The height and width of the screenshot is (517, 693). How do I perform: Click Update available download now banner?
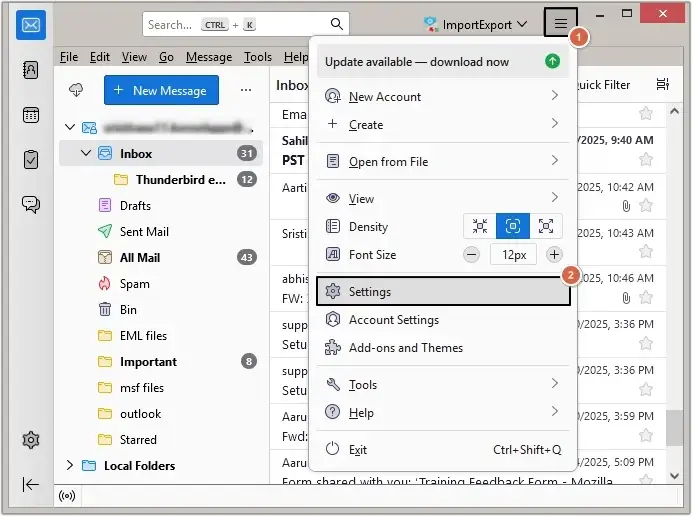tap(443, 61)
